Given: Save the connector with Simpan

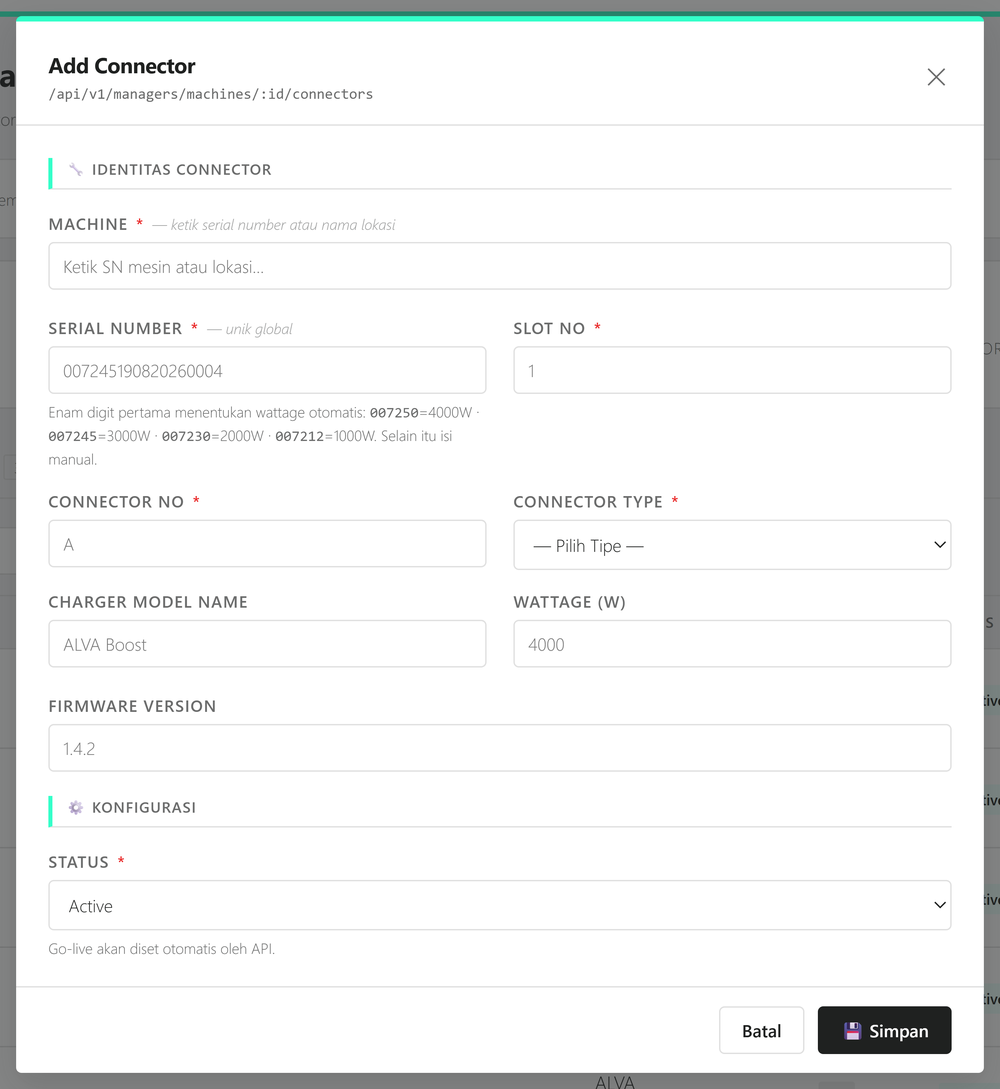Looking at the screenshot, I should (x=884, y=1030).
